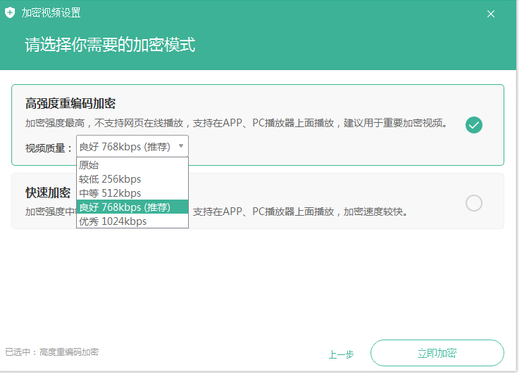
Task: Click the 视频质量： label
Action: click(49, 148)
